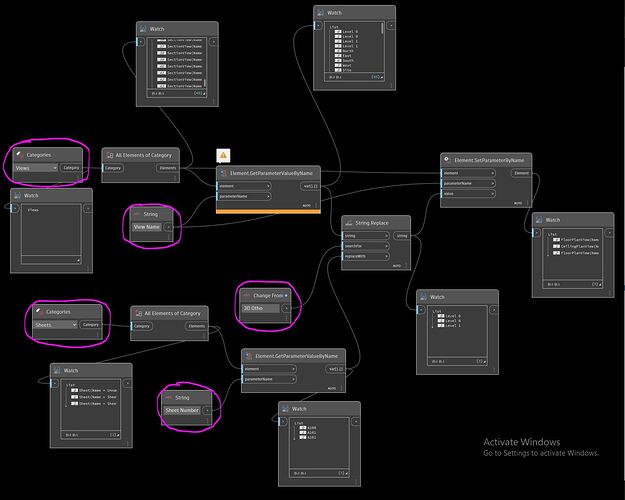The image size is (625, 500).
Task: Click output port of the 3D Otho node
Action: 286,308
